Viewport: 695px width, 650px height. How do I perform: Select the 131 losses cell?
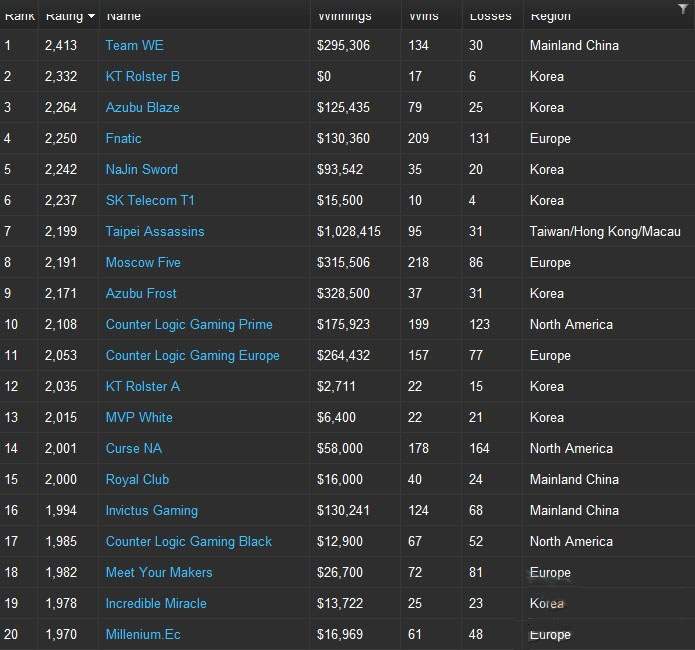479,138
